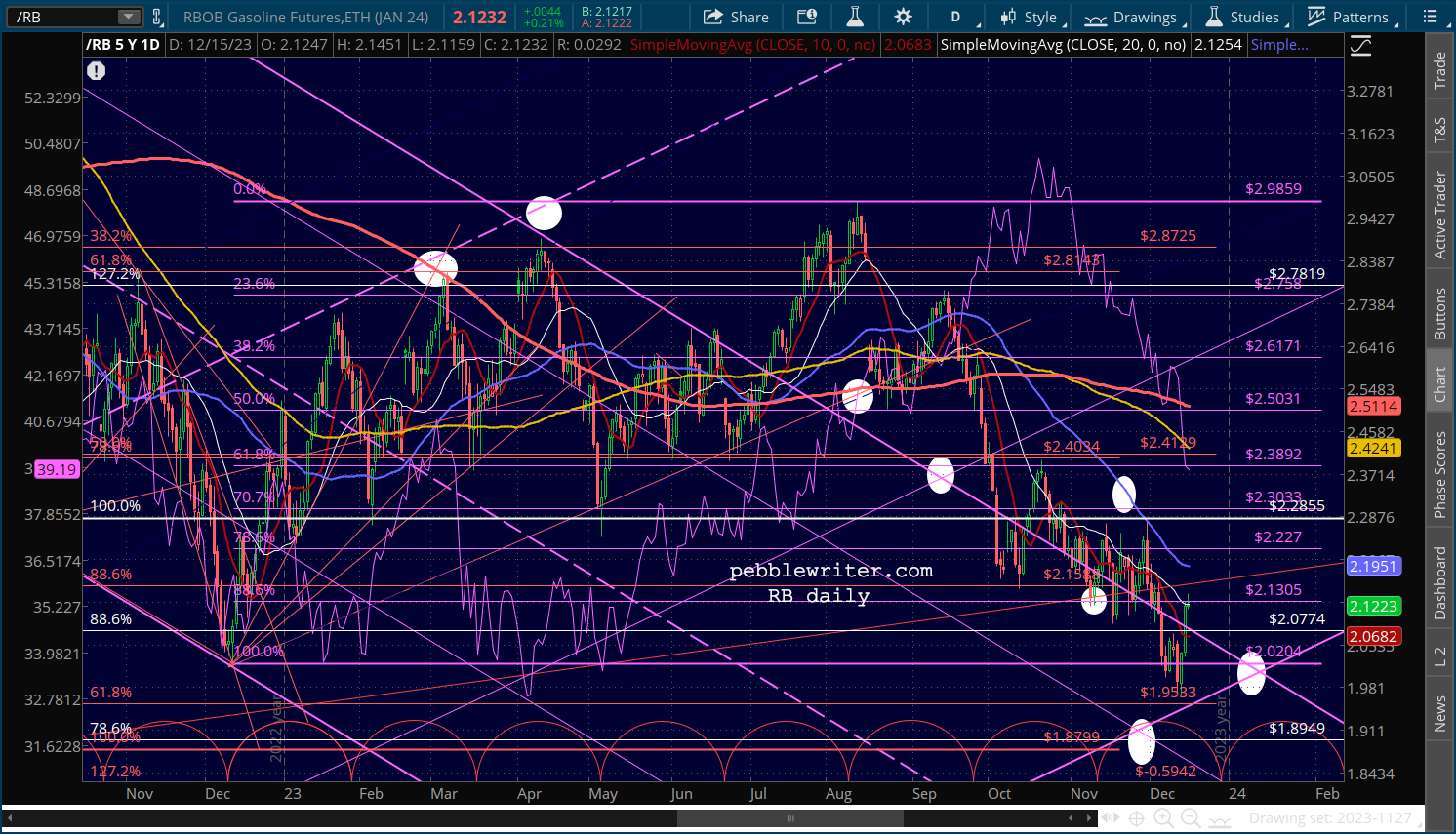The image size is (1456, 834).
Task: Open the Phase Scores side tab
Action: click(x=1439, y=474)
